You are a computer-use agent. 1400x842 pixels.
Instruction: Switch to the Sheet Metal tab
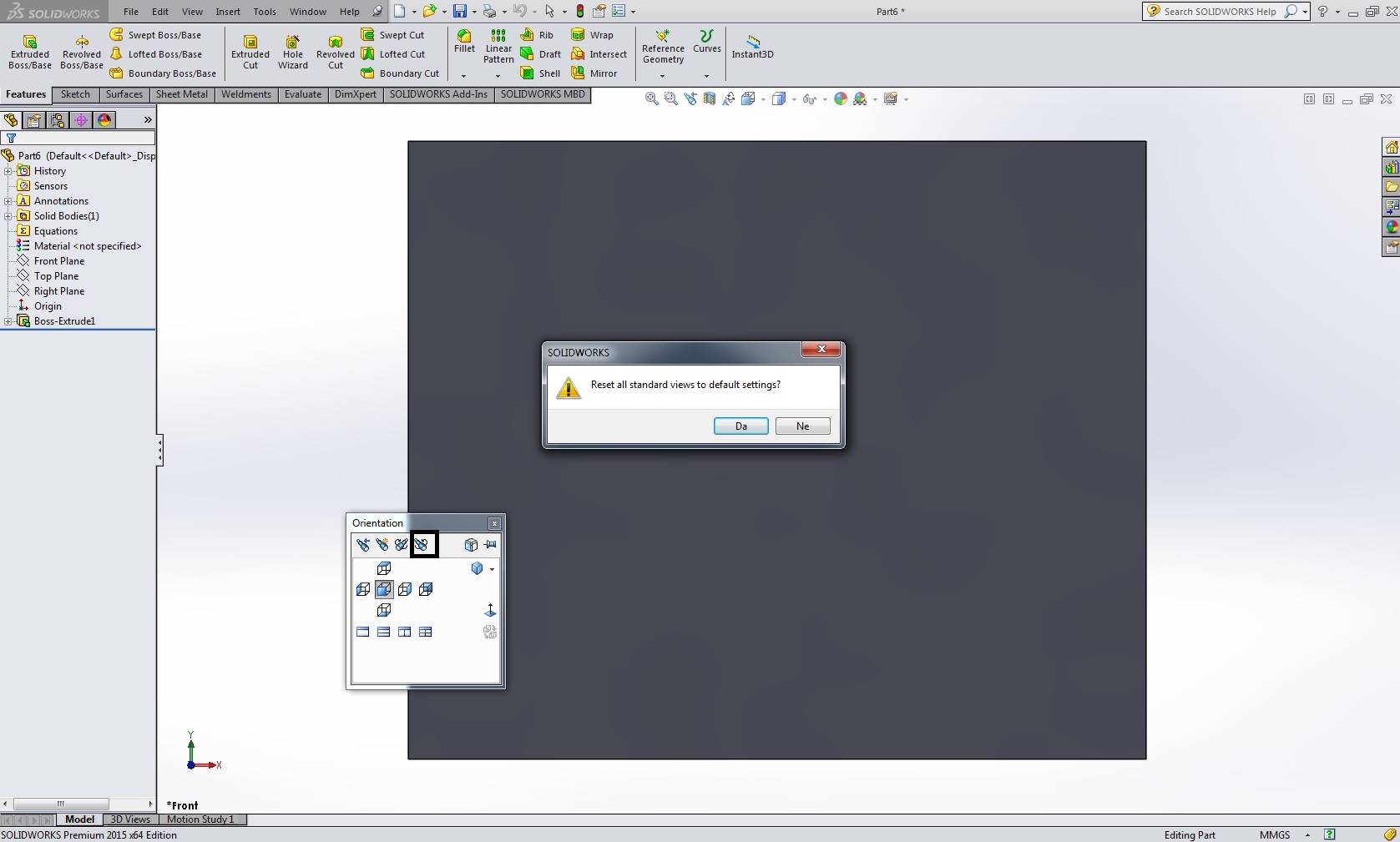coord(181,94)
